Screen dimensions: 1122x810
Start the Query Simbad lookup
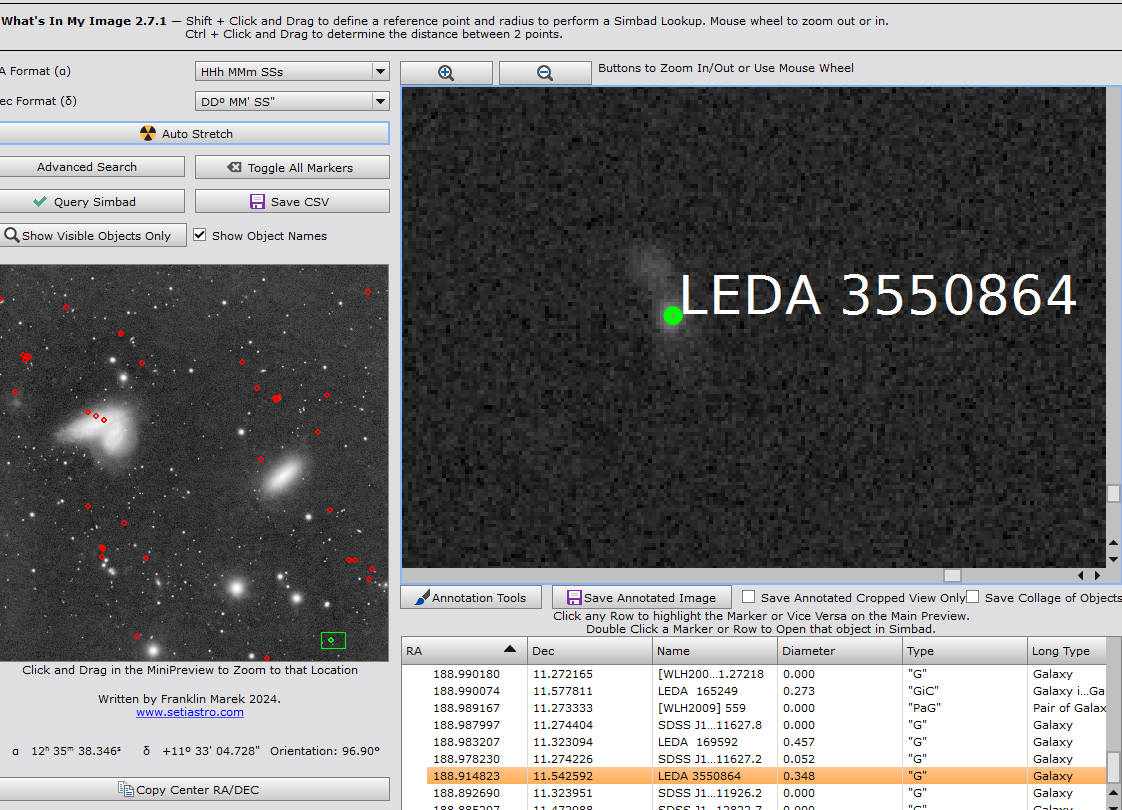(x=92, y=202)
